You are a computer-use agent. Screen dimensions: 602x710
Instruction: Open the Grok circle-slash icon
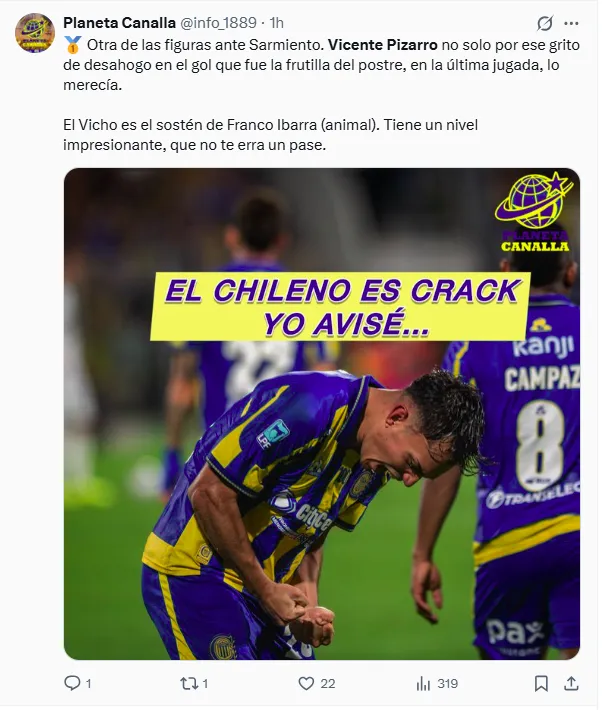pyautogui.click(x=544, y=23)
